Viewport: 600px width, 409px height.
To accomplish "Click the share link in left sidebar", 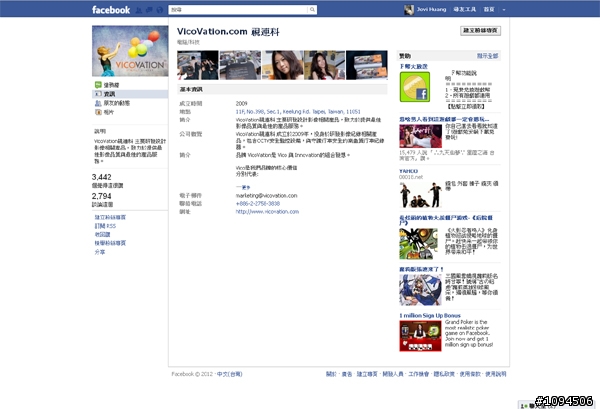I will point(99,252).
